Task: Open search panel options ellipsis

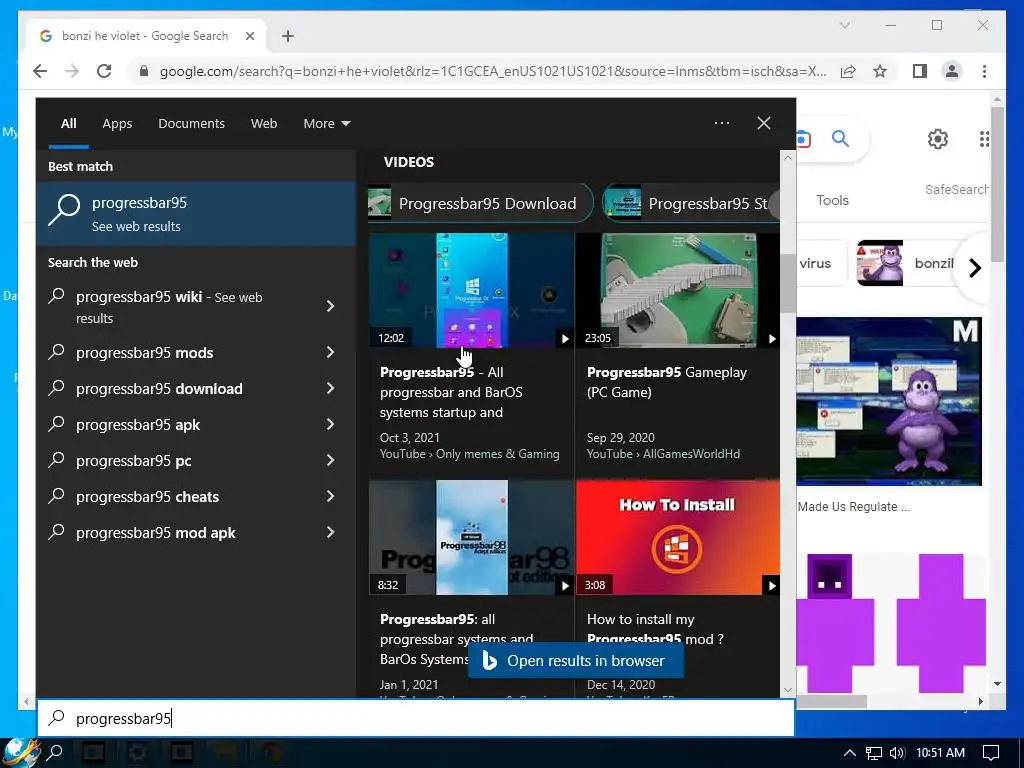Action: click(x=722, y=123)
